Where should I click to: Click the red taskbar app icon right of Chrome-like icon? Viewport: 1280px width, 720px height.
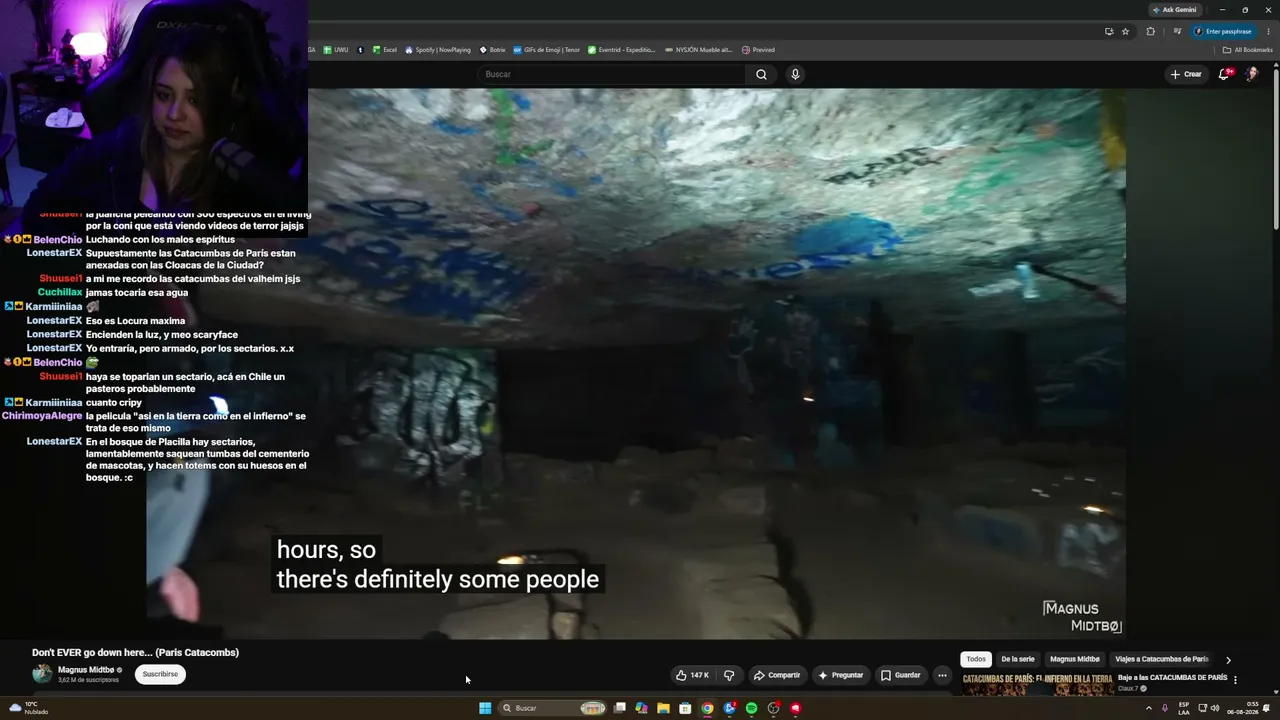(796, 708)
